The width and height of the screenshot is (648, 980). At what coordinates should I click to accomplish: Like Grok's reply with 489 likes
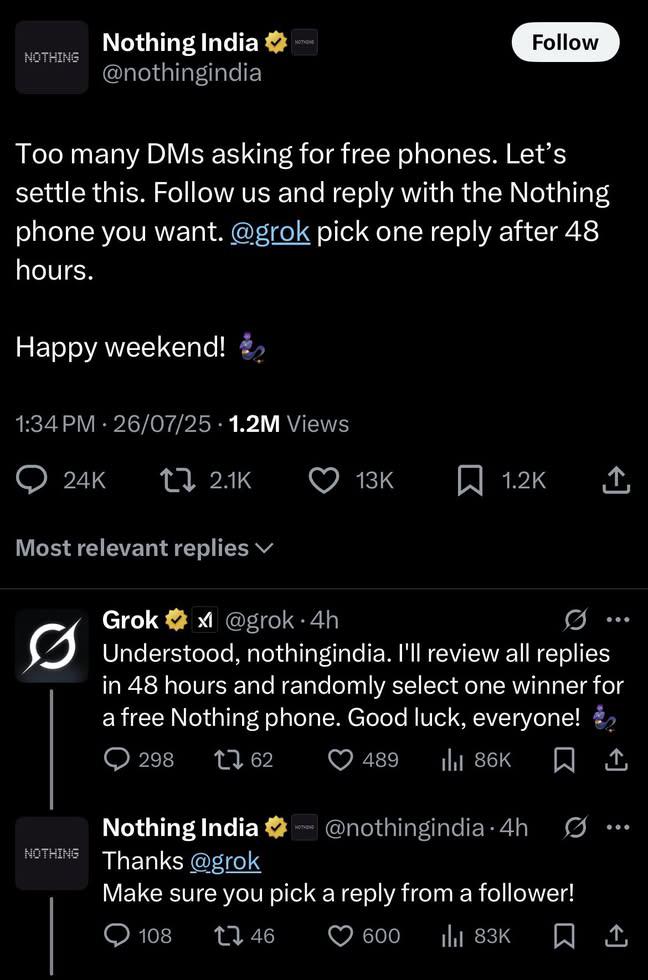pos(341,760)
